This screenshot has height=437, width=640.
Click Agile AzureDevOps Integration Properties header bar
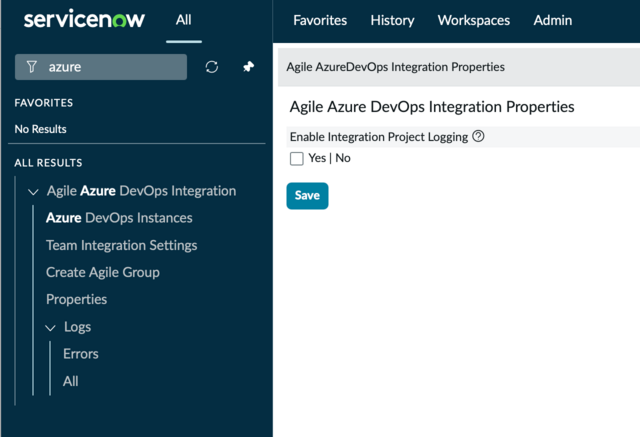pos(459,67)
